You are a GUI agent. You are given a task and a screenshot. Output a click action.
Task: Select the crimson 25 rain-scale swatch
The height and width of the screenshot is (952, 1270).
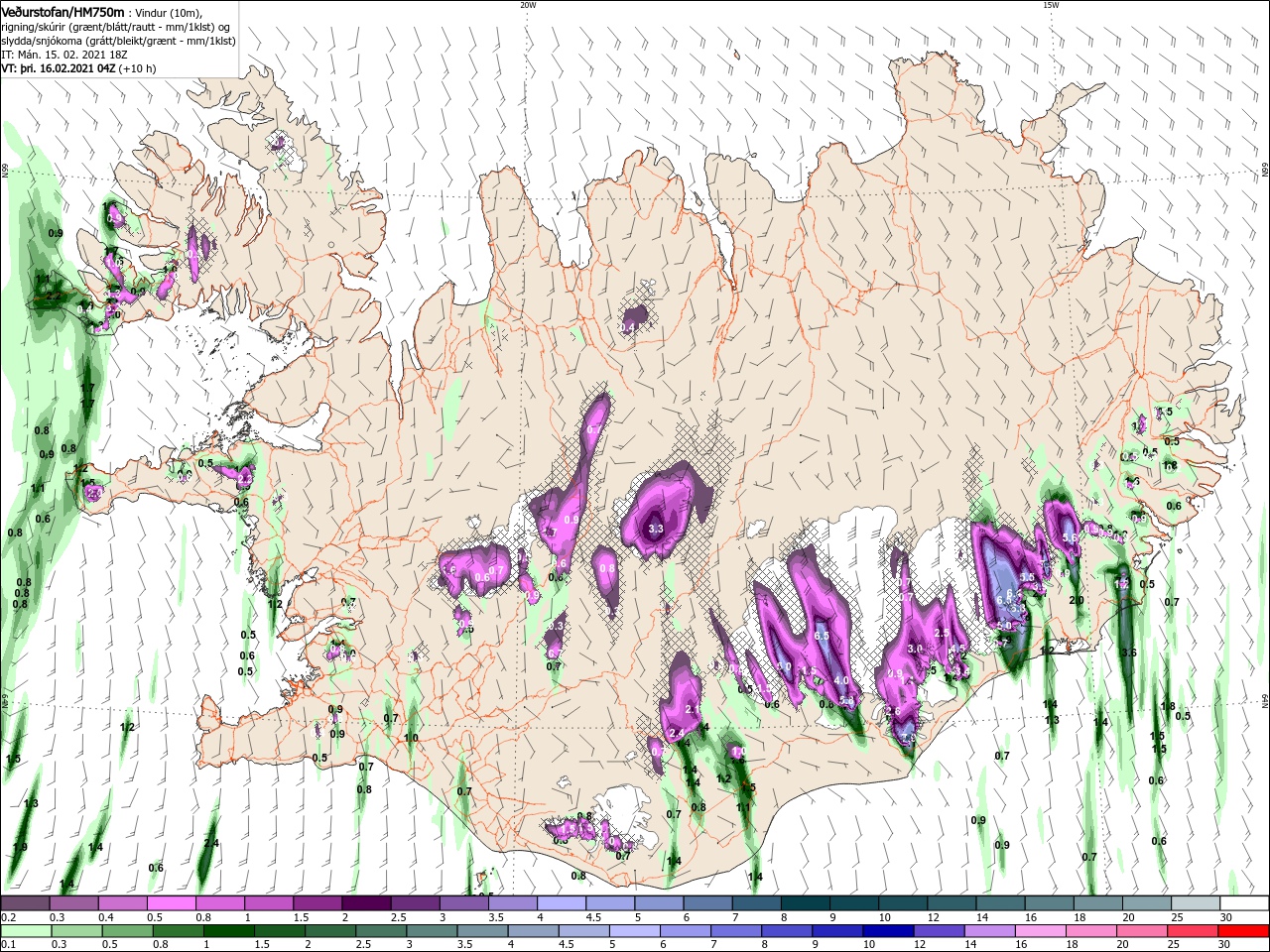[x=1193, y=931]
